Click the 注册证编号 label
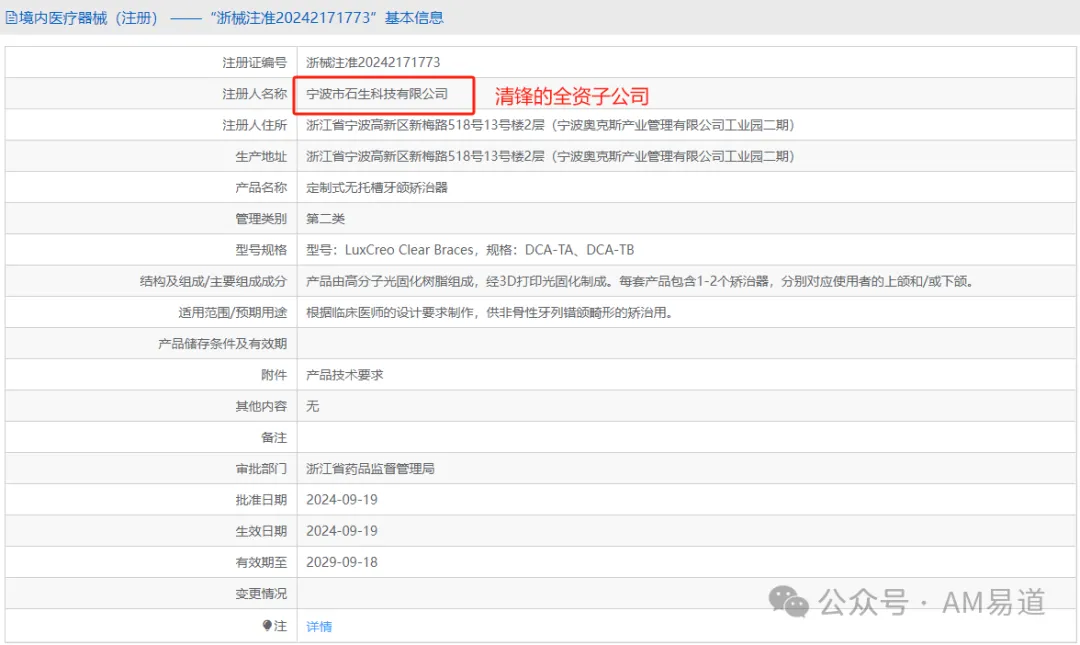This screenshot has height=645, width=1080. click(x=254, y=63)
